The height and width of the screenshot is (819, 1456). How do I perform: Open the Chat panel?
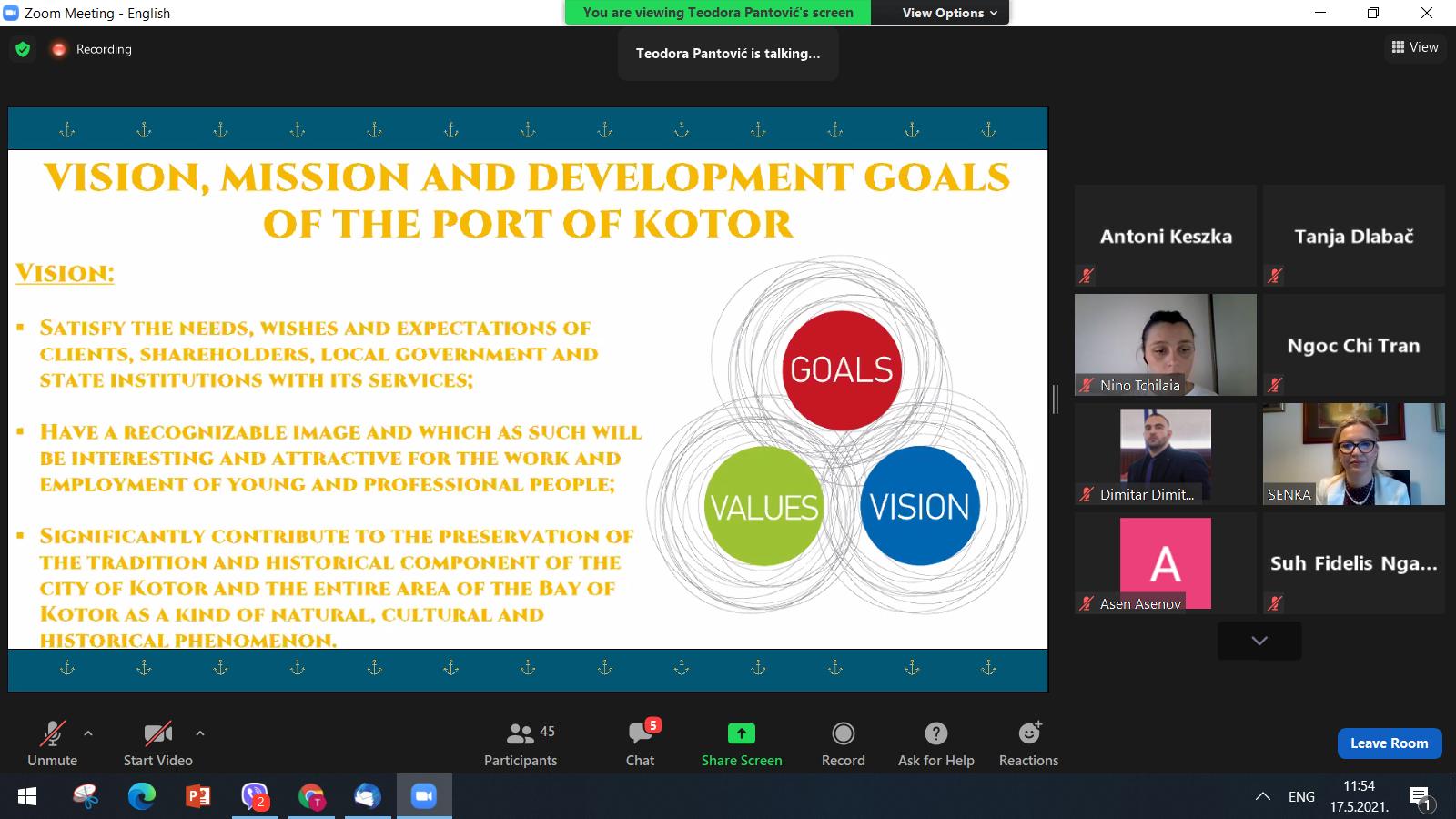coord(640,744)
